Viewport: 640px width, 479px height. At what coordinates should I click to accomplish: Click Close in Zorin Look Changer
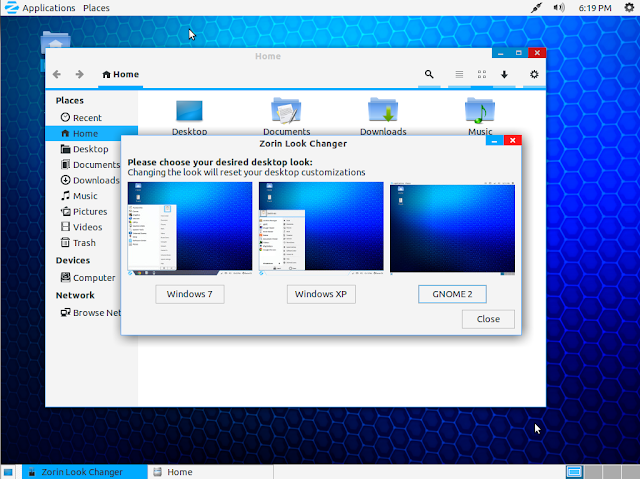(x=488, y=319)
